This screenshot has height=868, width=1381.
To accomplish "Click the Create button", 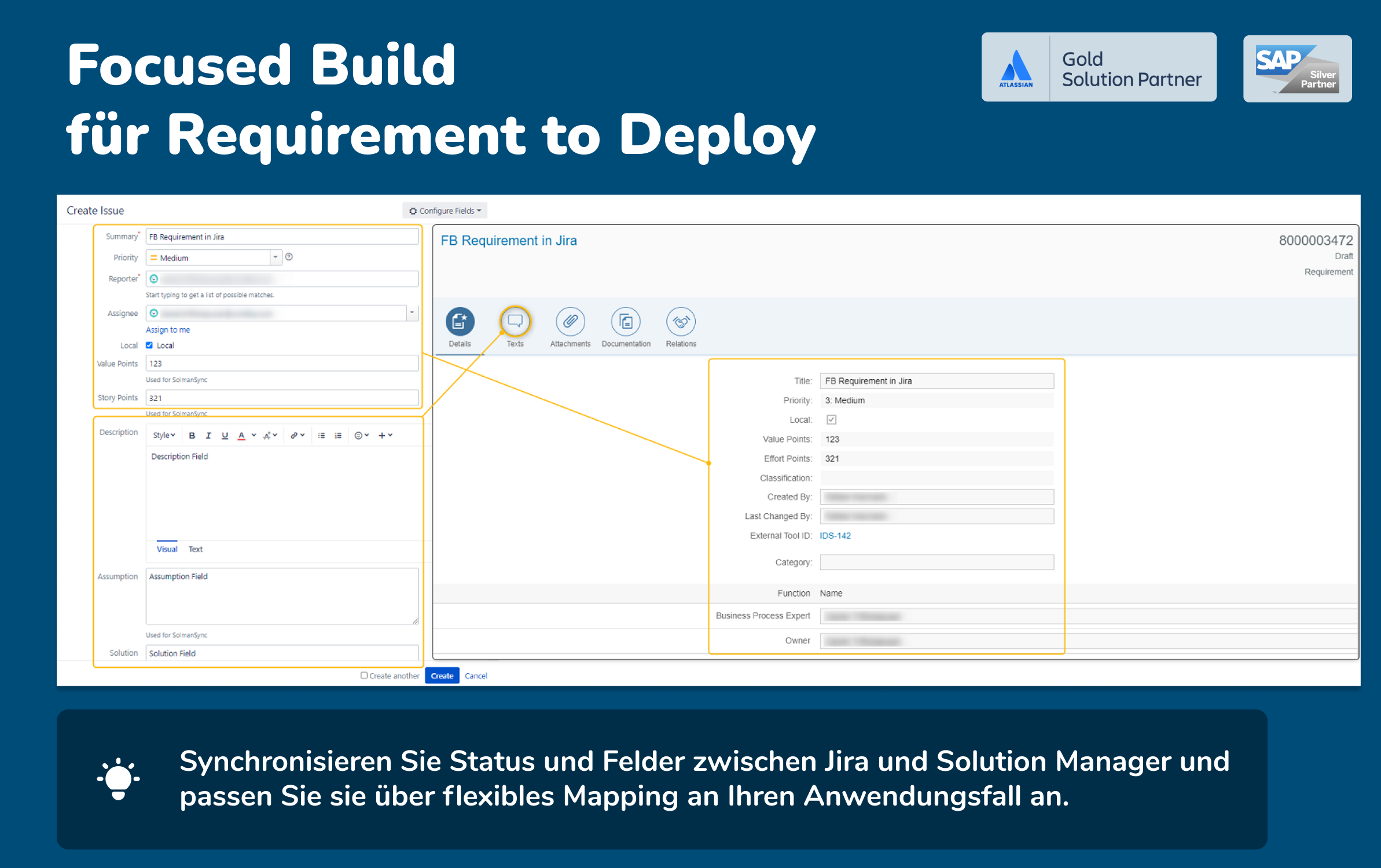I will [x=442, y=675].
